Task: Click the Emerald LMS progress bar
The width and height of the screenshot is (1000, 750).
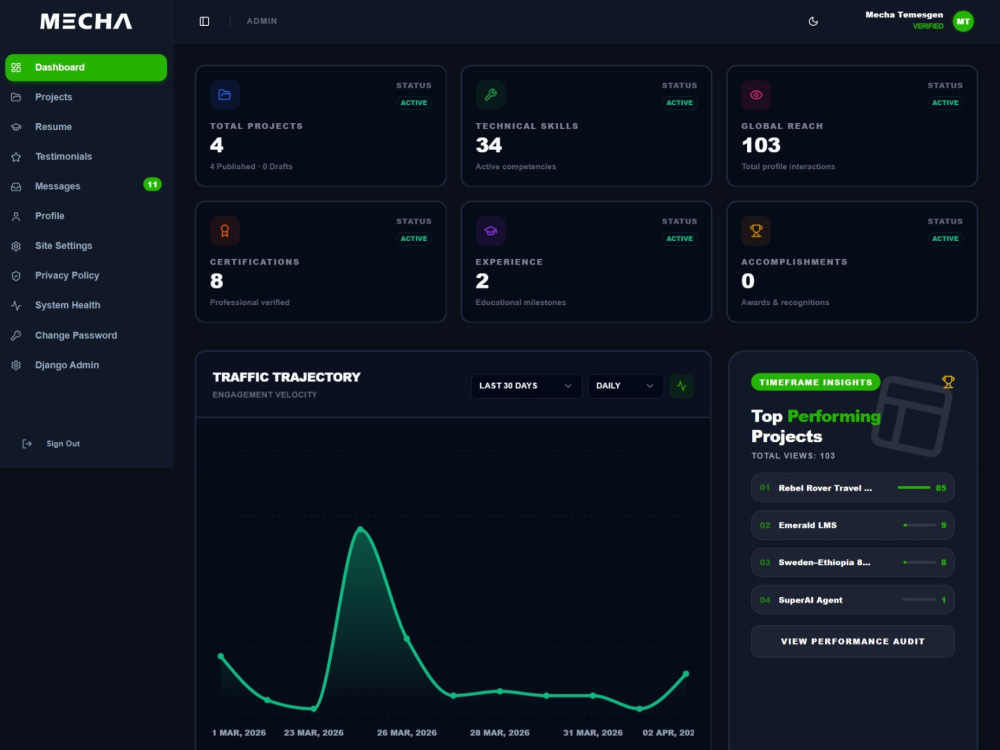Action: (920, 526)
